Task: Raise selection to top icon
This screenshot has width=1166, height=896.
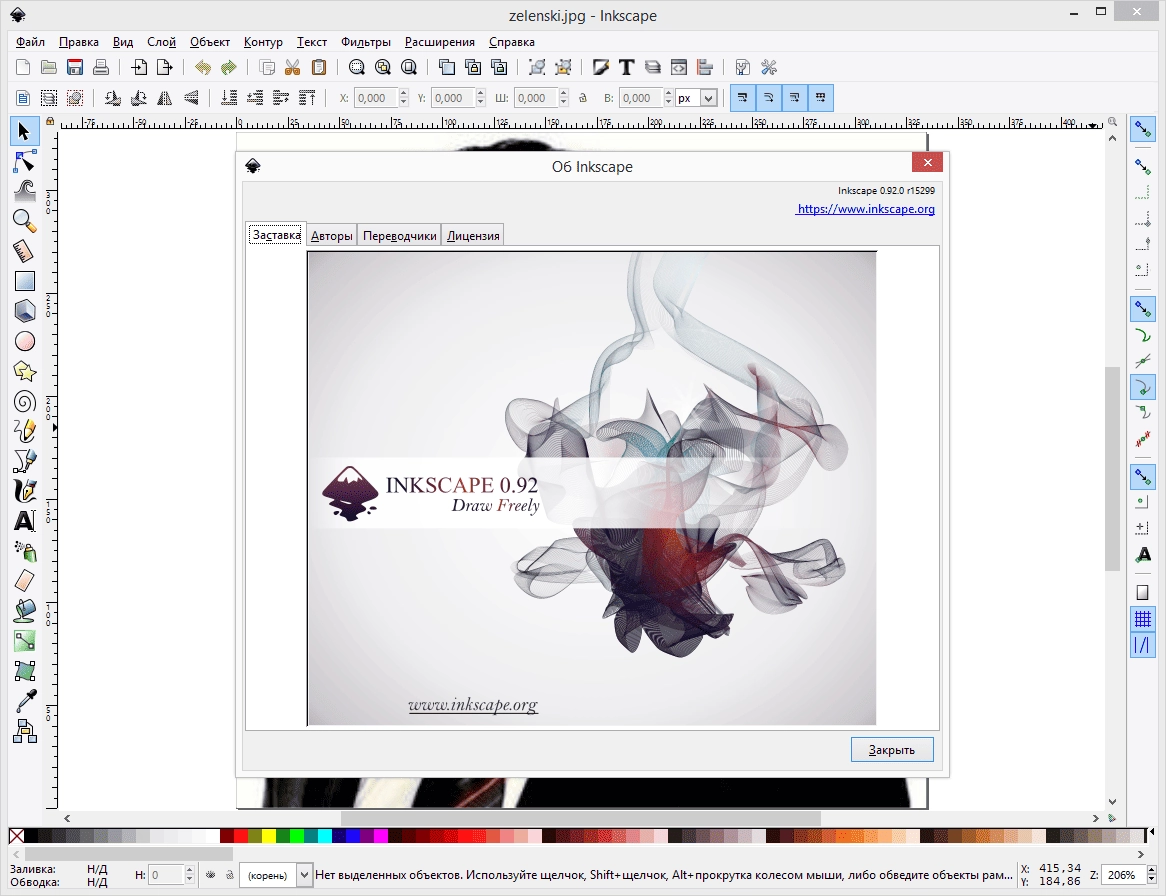Action: [307, 98]
